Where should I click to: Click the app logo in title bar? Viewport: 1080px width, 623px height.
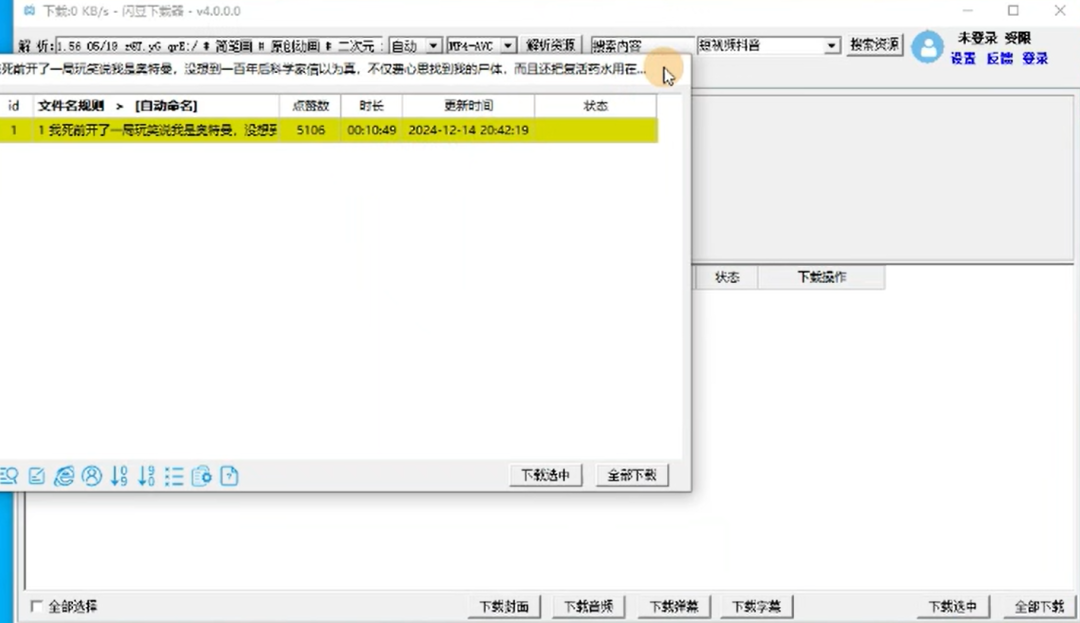pyautogui.click(x=29, y=11)
